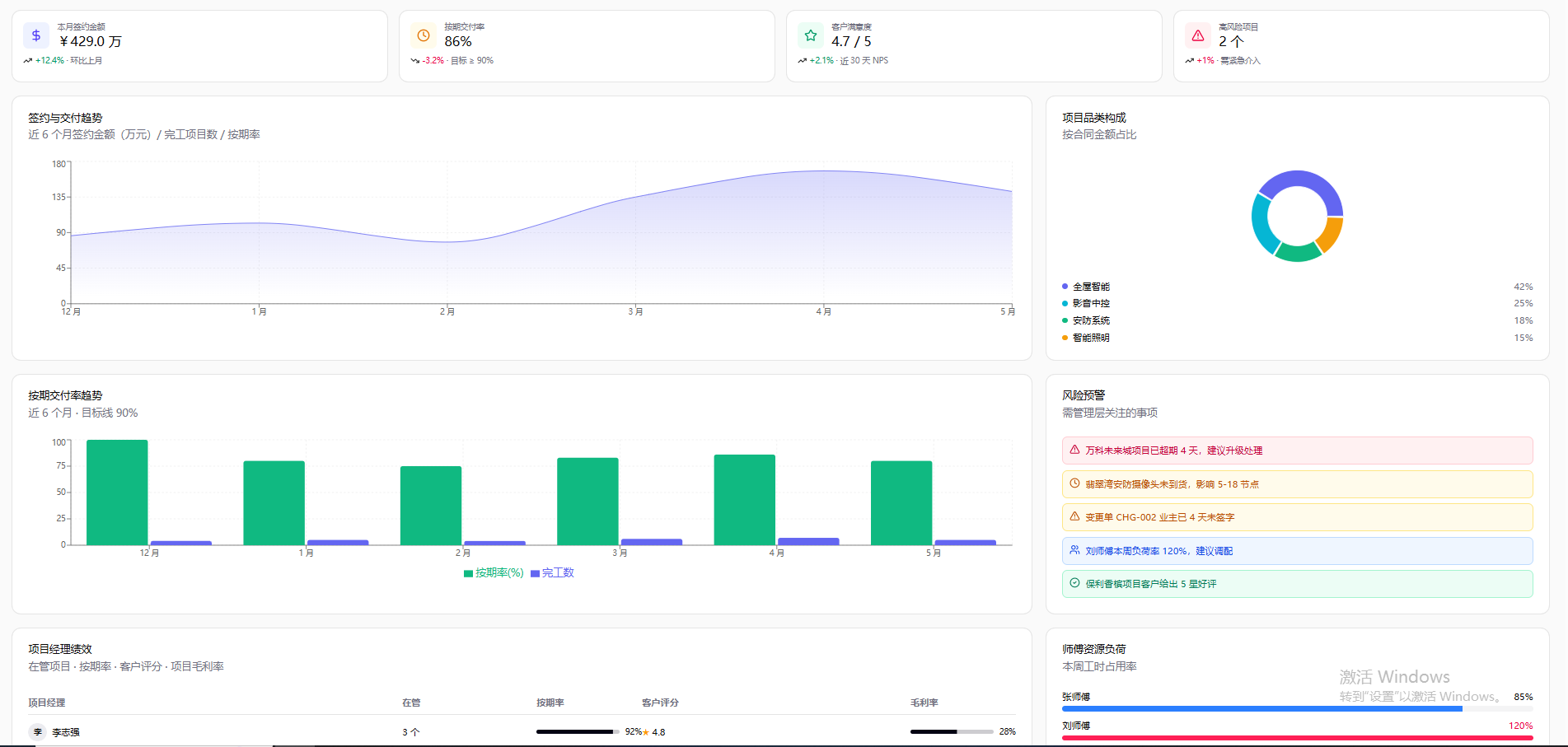Open the 刘师傅本周负荷率 120% alert
This screenshot has height=747, width=1568.
click(1297, 551)
